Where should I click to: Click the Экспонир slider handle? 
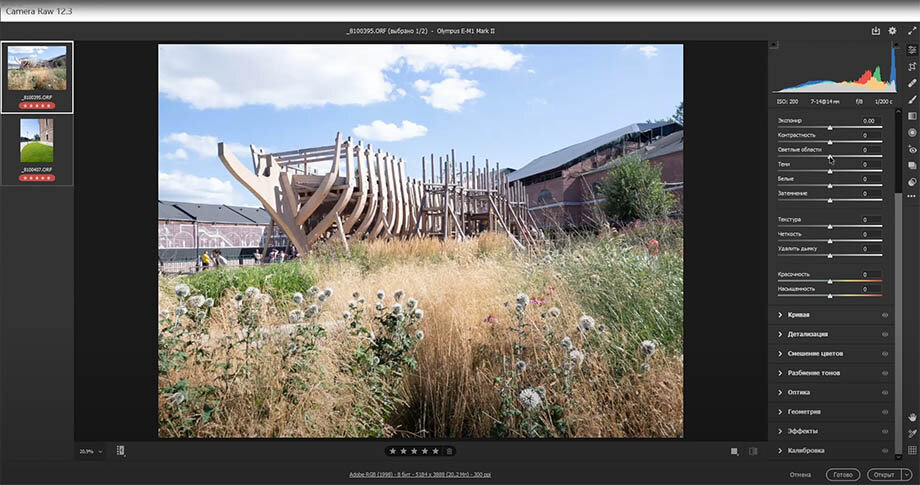(x=830, y=127)
